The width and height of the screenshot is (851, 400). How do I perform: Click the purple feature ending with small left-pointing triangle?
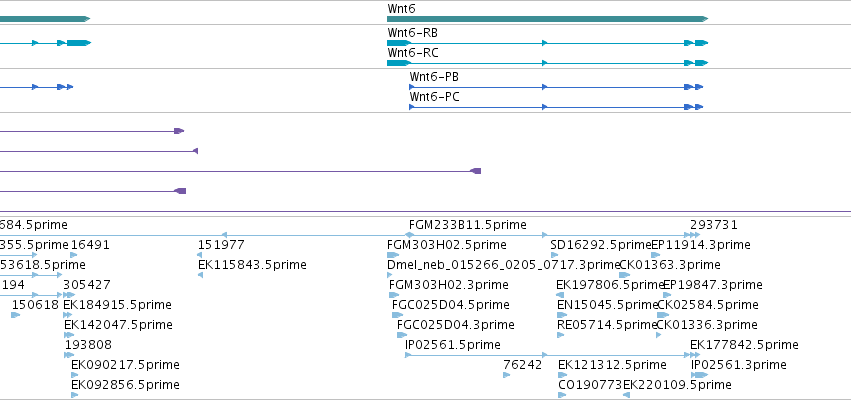pos(99,151)
